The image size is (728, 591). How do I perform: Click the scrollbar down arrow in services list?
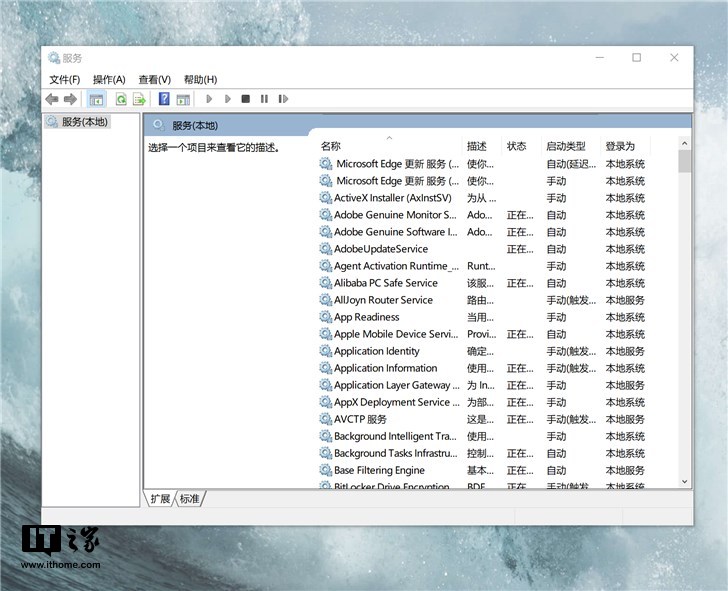click(x=684, y=482)
